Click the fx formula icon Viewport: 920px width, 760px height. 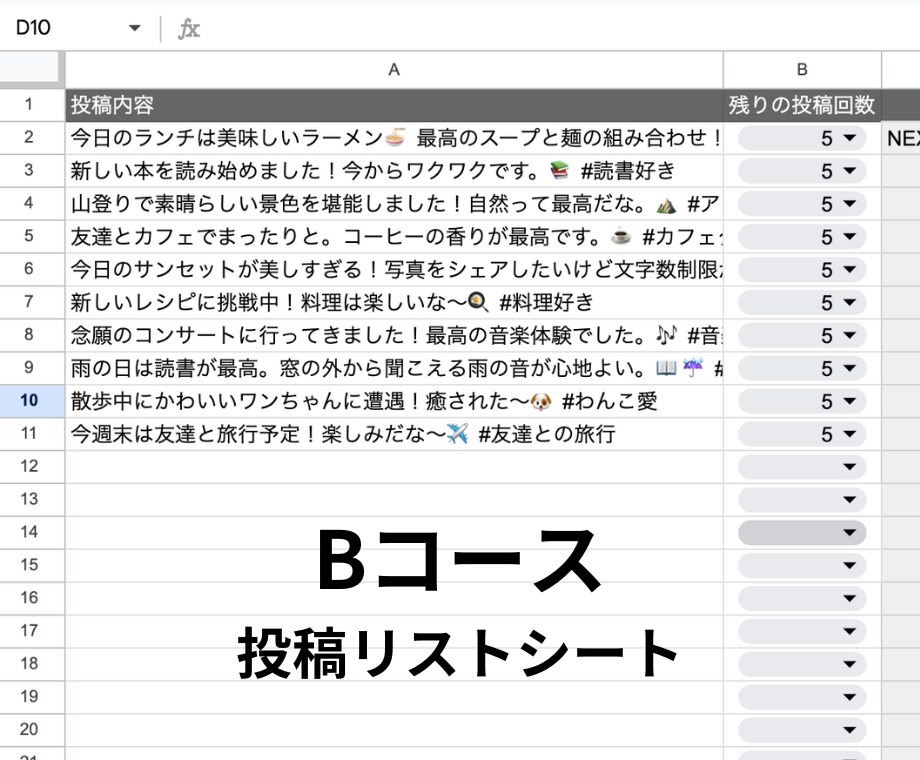coord(189,28)
